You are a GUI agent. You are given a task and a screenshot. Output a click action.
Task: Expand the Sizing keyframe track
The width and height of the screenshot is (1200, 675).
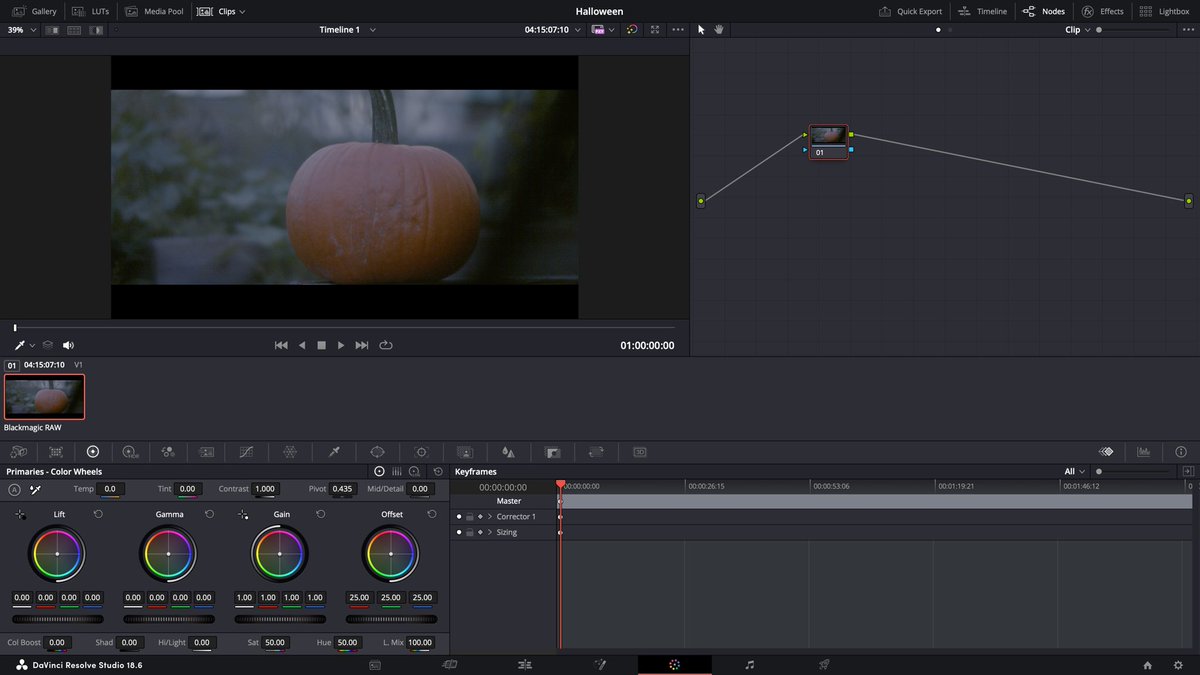click(x=491, y=532)
